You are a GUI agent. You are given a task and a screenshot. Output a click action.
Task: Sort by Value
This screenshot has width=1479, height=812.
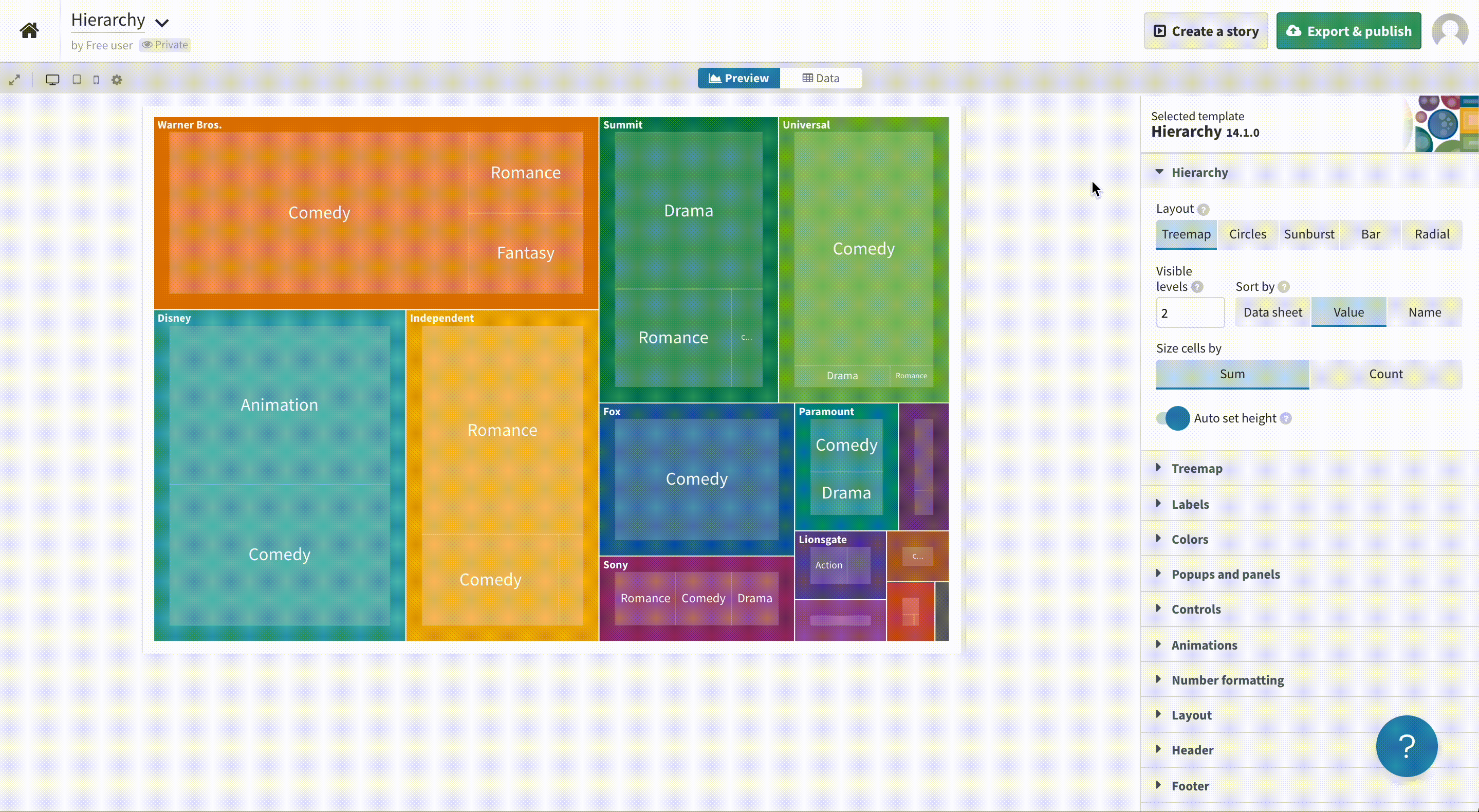1348,312
